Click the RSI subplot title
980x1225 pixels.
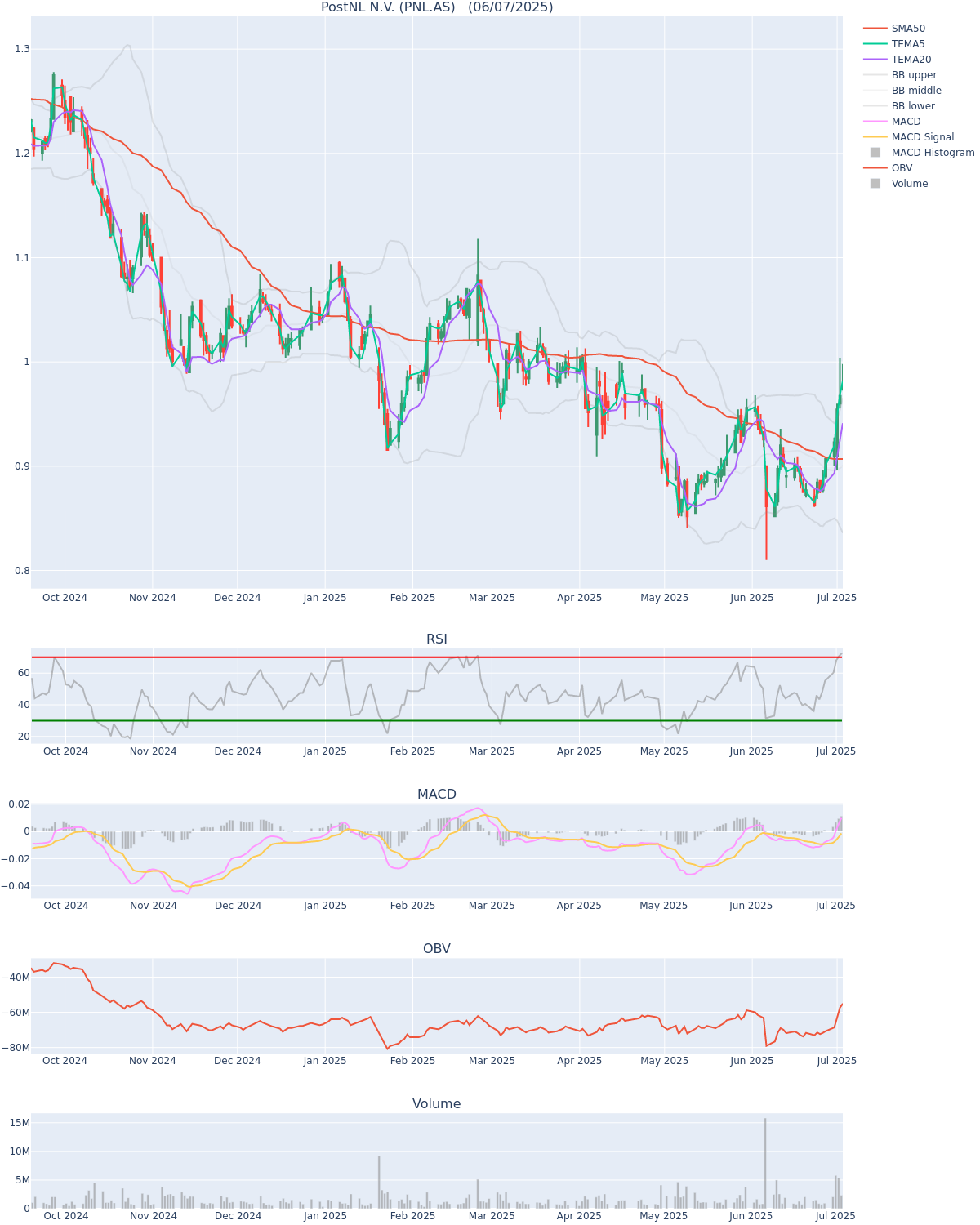point(437,639)
